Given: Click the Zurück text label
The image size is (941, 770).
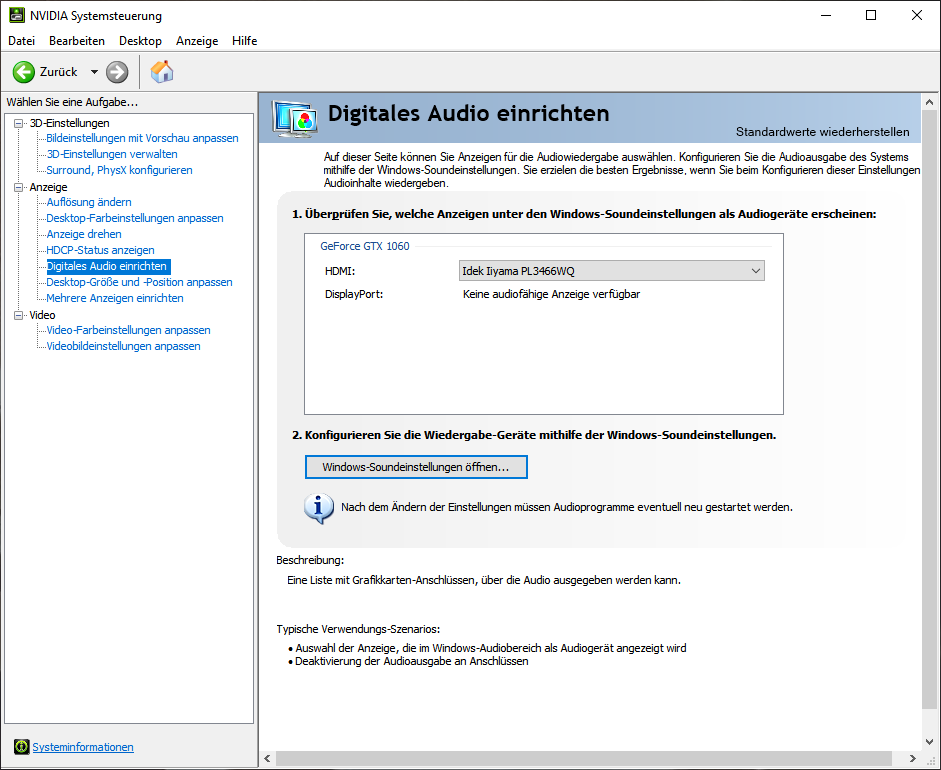Looking at the screenshot, I should [58, 72].
